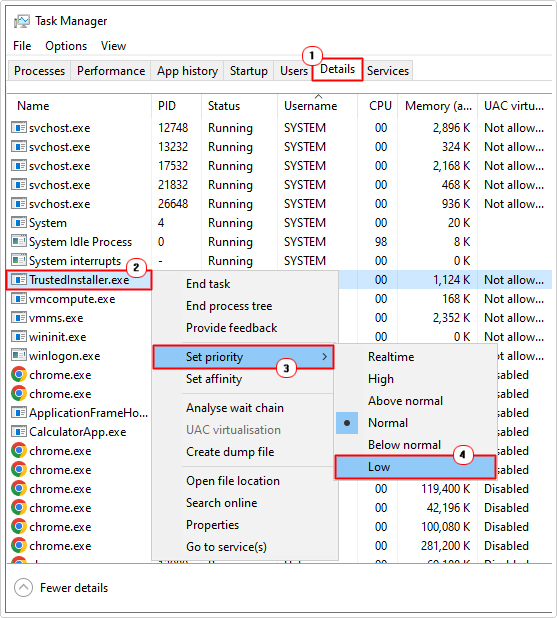This screenshot has height=618, width=557.
Task: Collapse view with Fewer details arrow
Action: pyautogui.click(x=24, y=588)
